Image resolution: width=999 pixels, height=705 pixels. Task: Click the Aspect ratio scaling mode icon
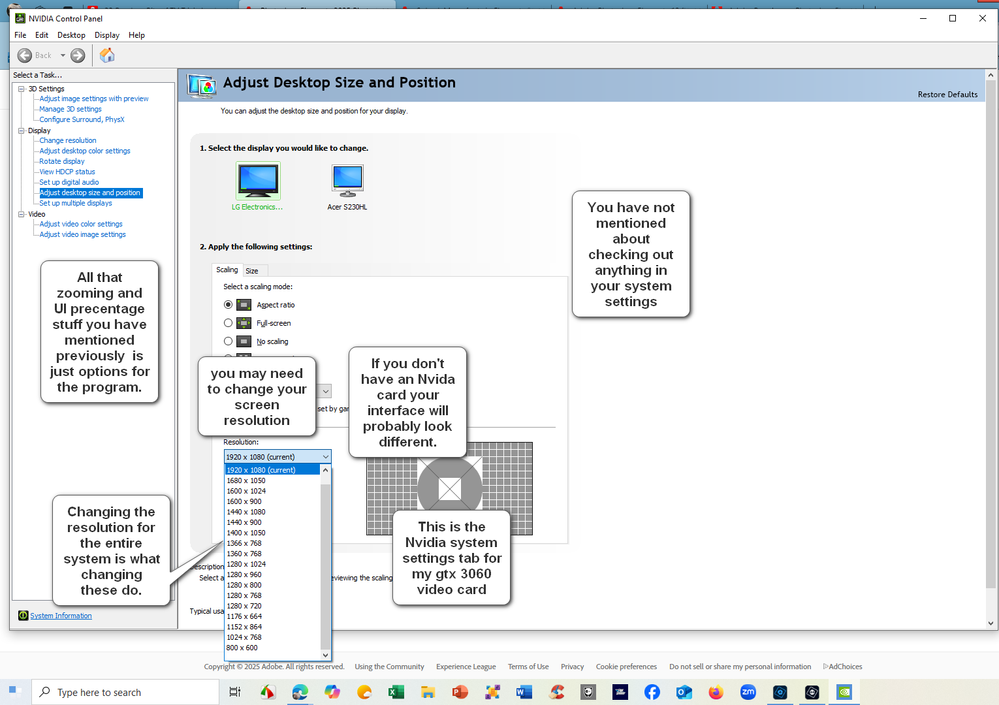[243, 305]
